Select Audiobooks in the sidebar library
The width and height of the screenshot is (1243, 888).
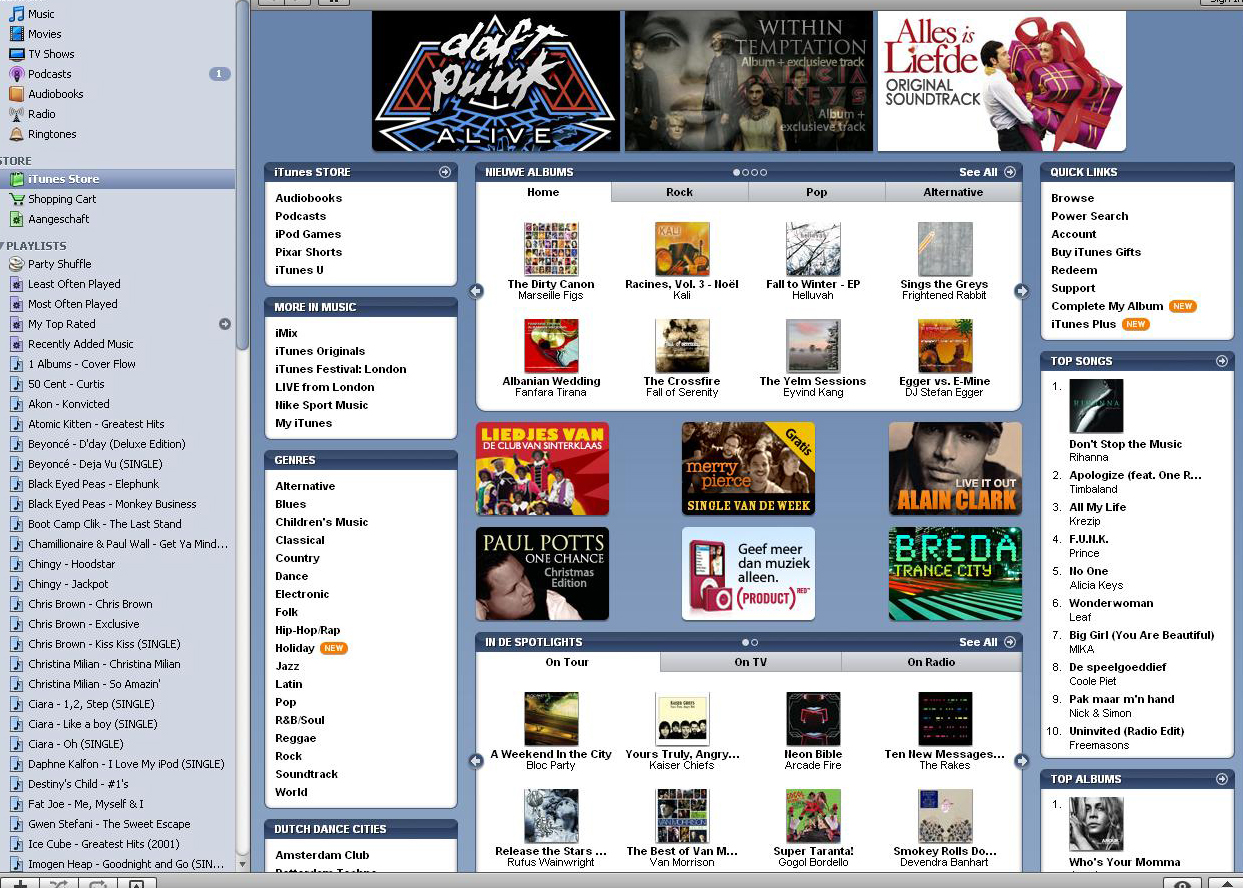(55, 94)
